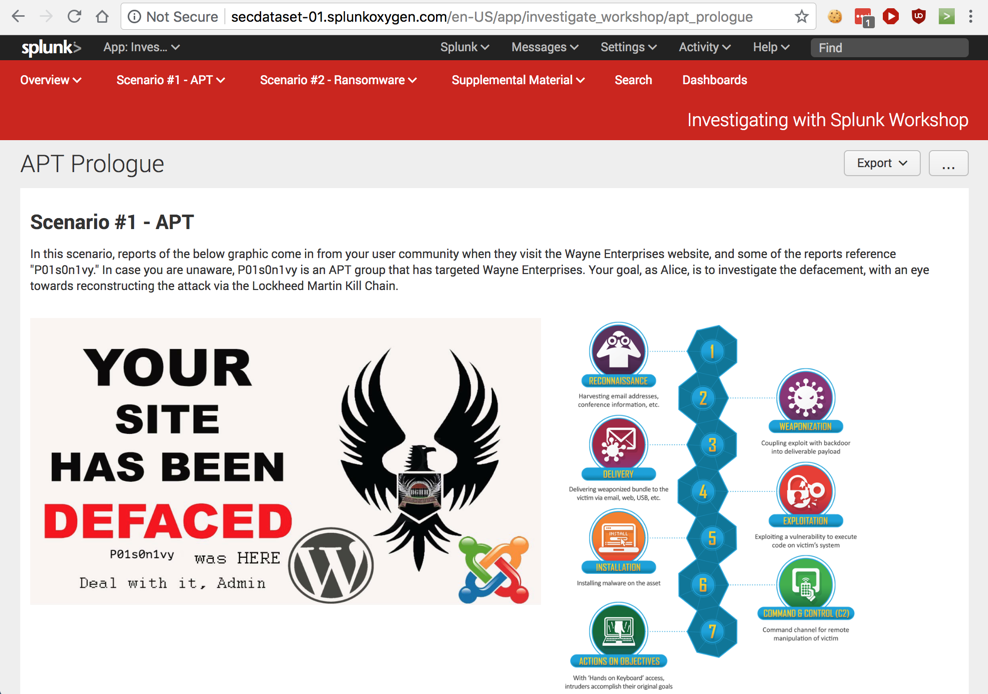Image resolution: width=988 pixels, height=694 pixels.
Task: Open the Splunk user menu
Action: tap(464, 47)
